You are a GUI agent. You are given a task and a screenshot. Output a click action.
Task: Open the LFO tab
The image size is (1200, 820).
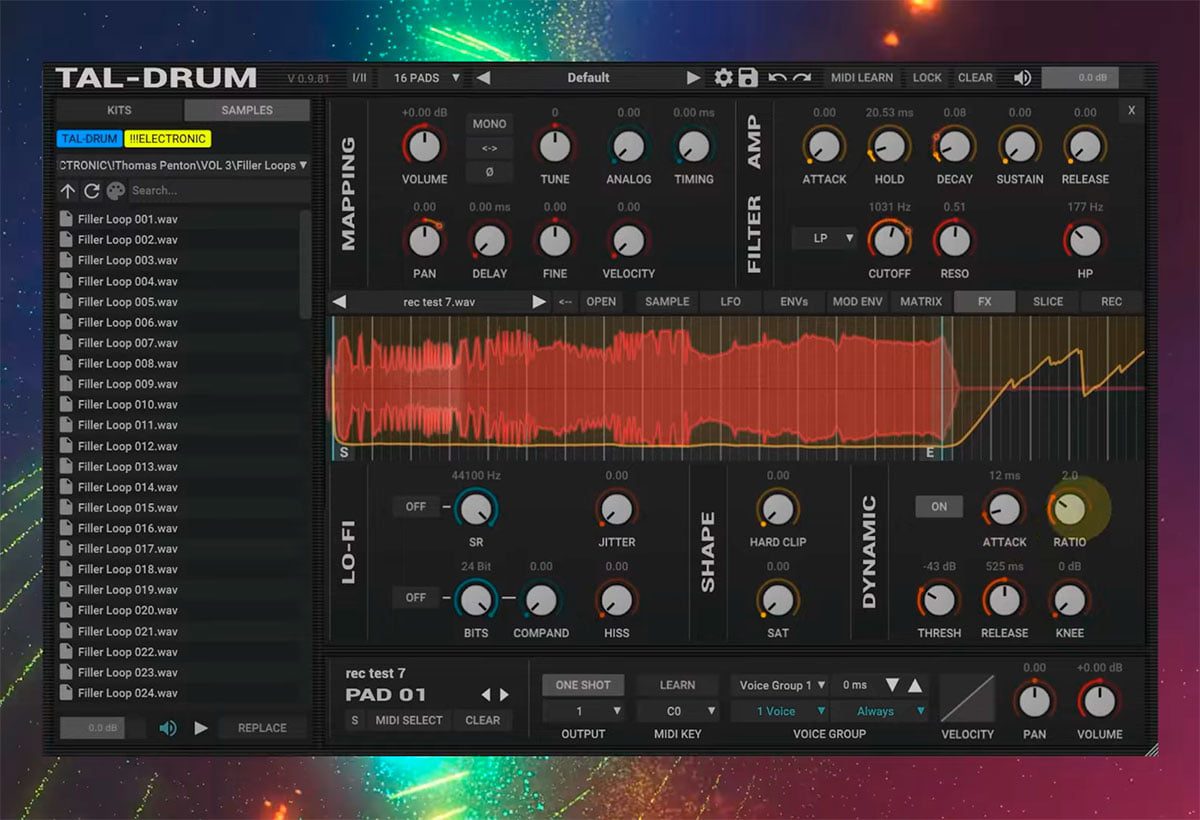pos(731,301)
